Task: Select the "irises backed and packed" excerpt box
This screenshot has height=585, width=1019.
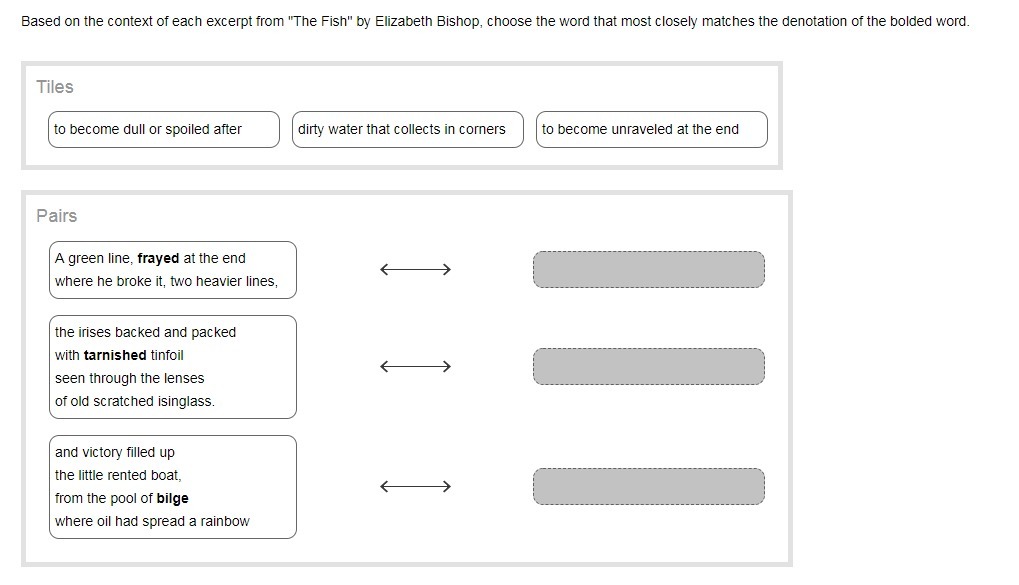Action: click(172, 367)
